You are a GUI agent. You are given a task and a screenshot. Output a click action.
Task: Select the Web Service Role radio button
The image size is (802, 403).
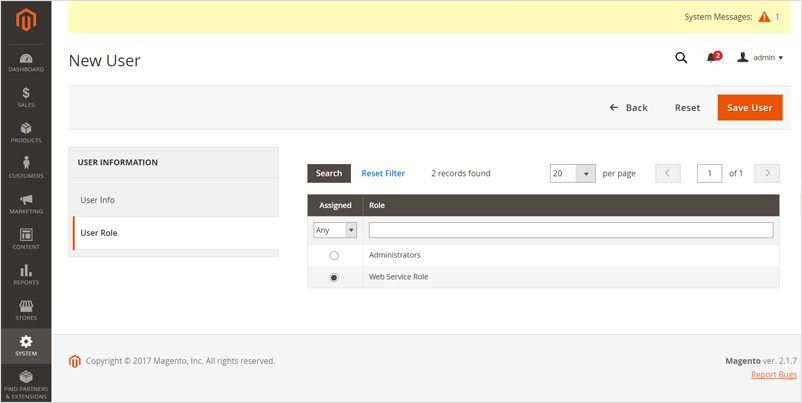pyautogui.click(x=334, y=277)
